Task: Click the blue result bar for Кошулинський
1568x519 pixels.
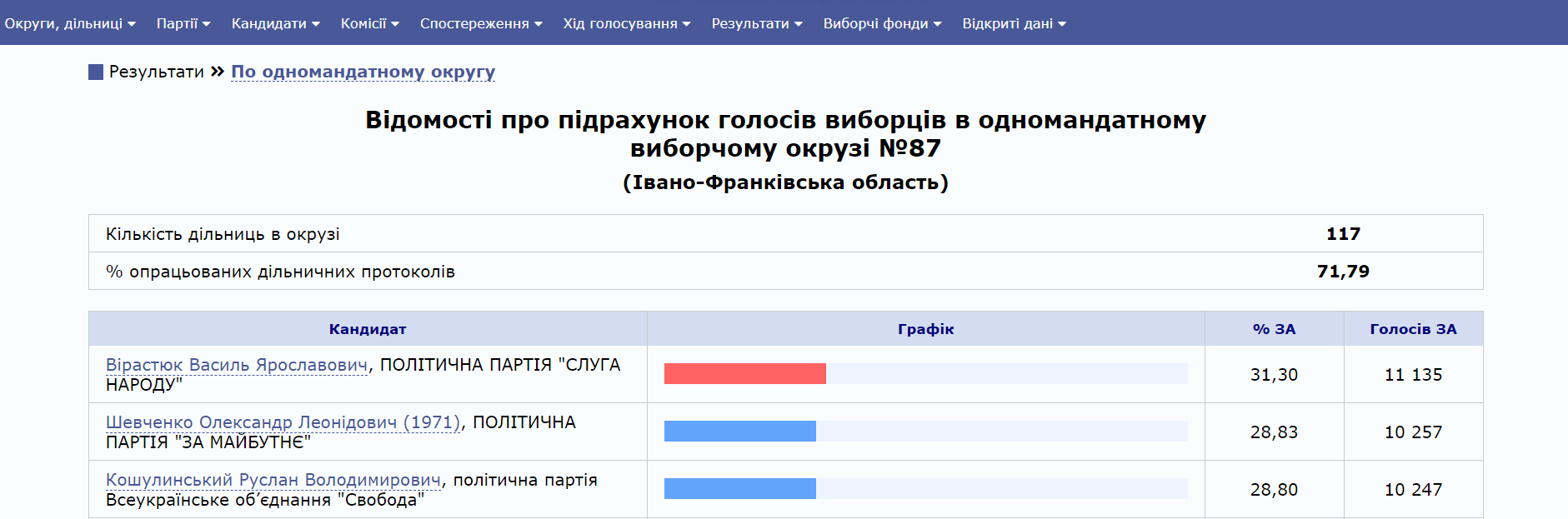Action: click(x=739, y=489)
